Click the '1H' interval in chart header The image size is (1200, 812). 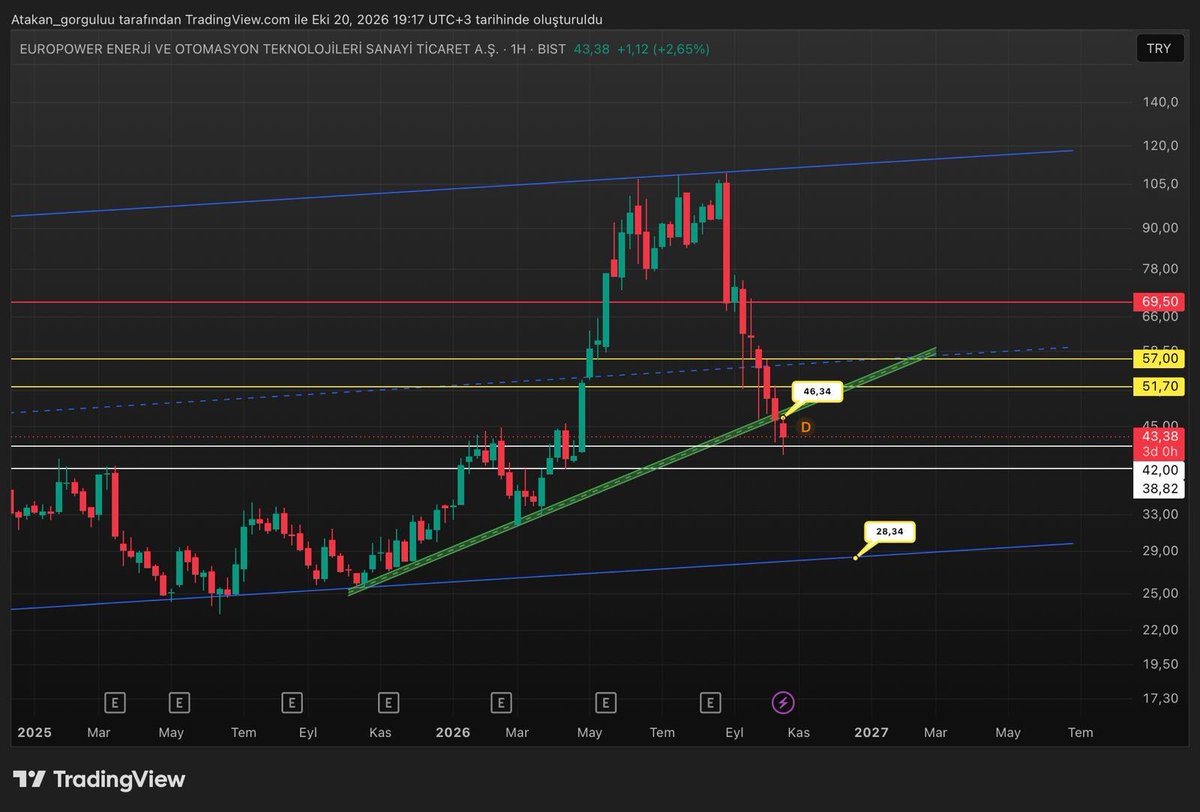click(x=517, y=49)
